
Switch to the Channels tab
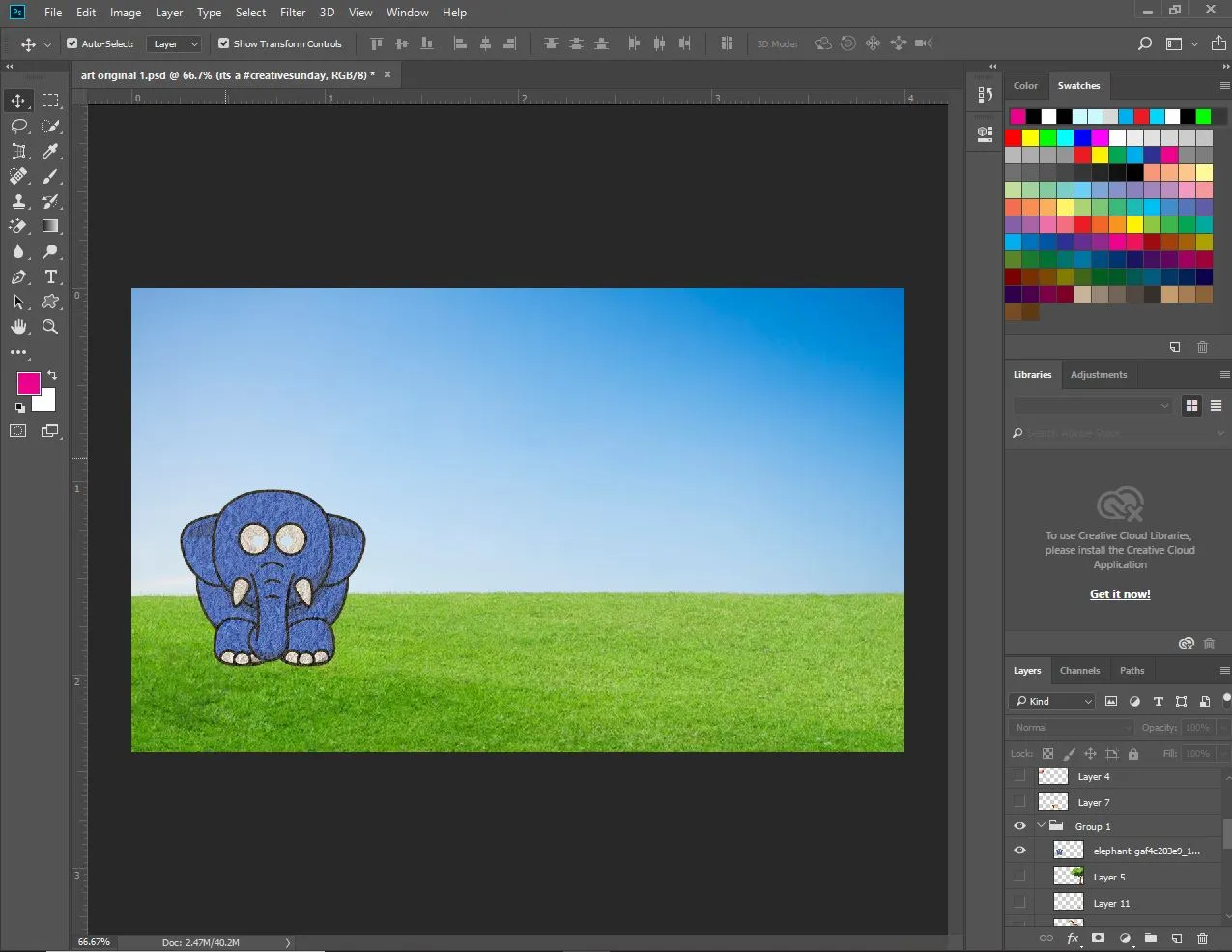click(1079, 670)
